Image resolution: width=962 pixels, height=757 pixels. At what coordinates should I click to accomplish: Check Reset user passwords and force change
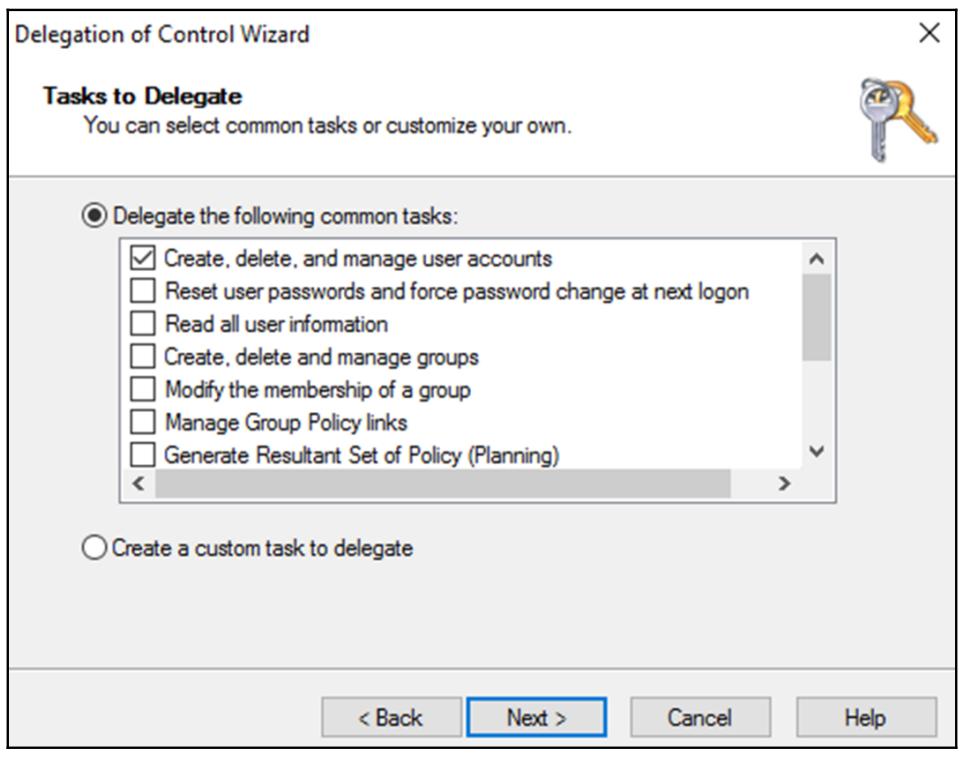[144, 292]
